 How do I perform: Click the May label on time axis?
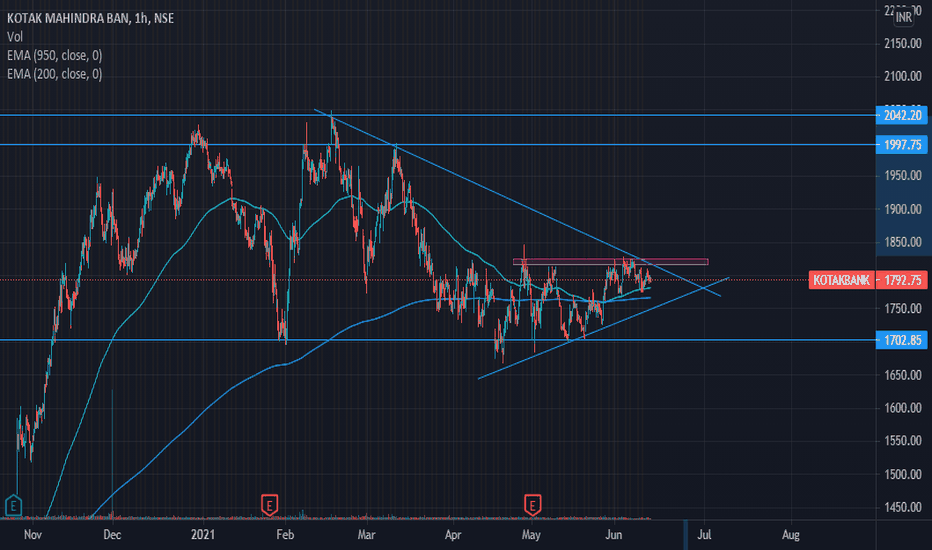(531, 535)
